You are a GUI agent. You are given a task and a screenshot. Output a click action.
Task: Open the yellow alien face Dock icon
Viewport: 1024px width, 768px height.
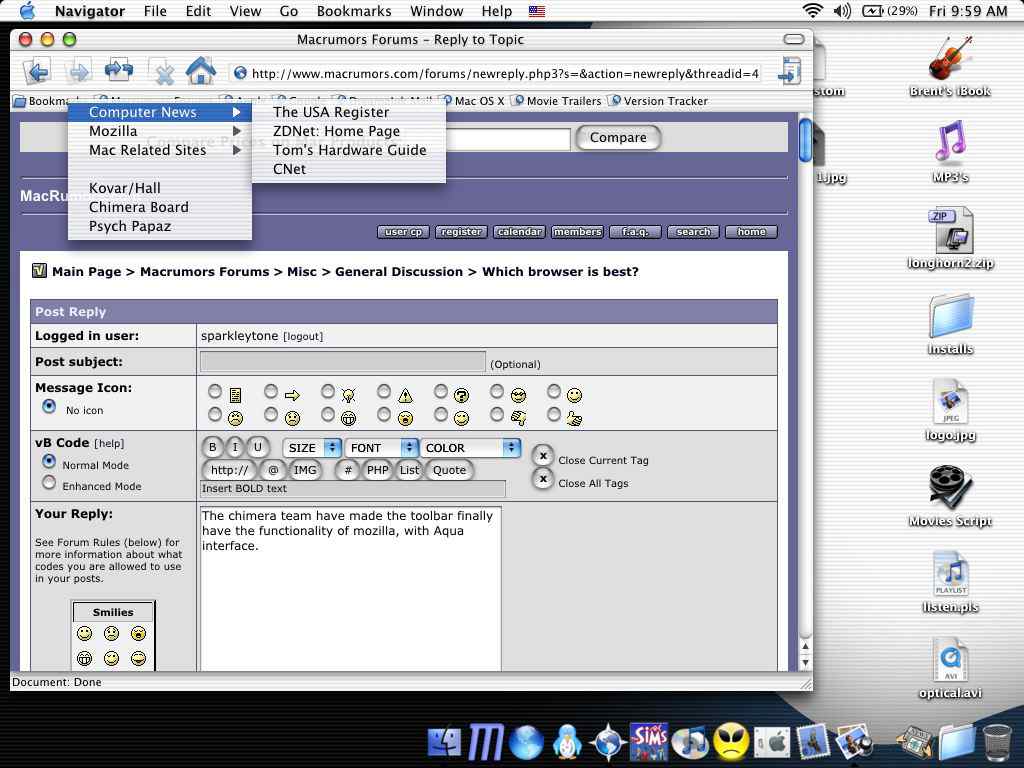[x=731, y=742]
